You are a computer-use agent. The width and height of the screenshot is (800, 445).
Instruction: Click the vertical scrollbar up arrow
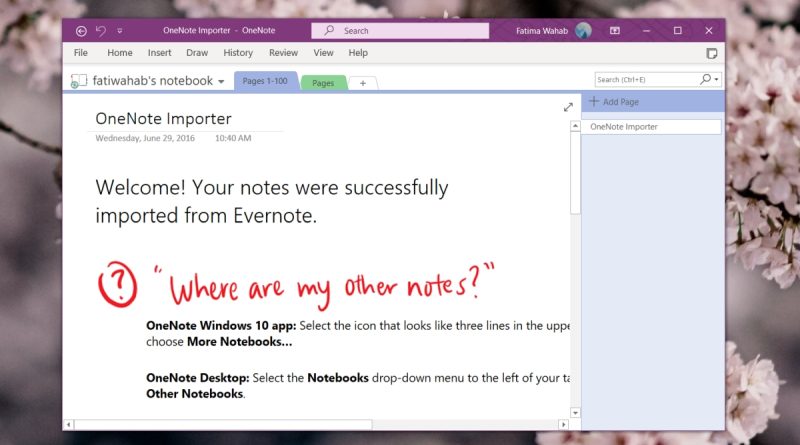[575, 126]
